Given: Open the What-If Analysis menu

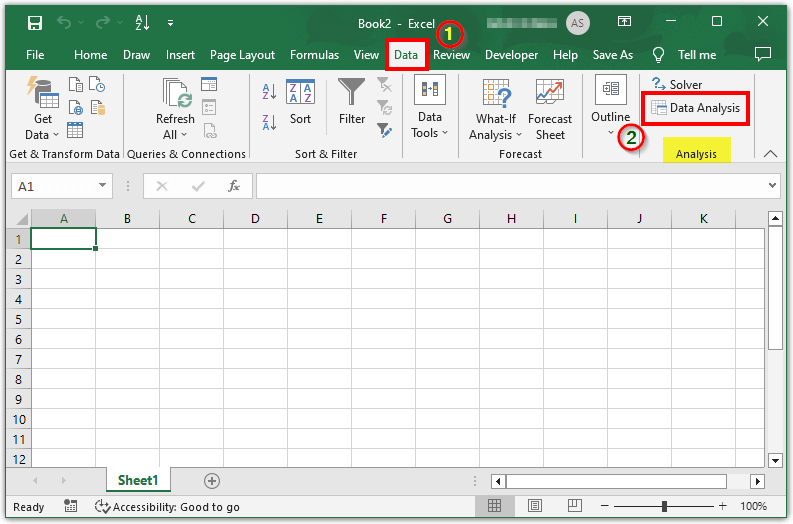Looking at the screenshot, I should point(496,110).
